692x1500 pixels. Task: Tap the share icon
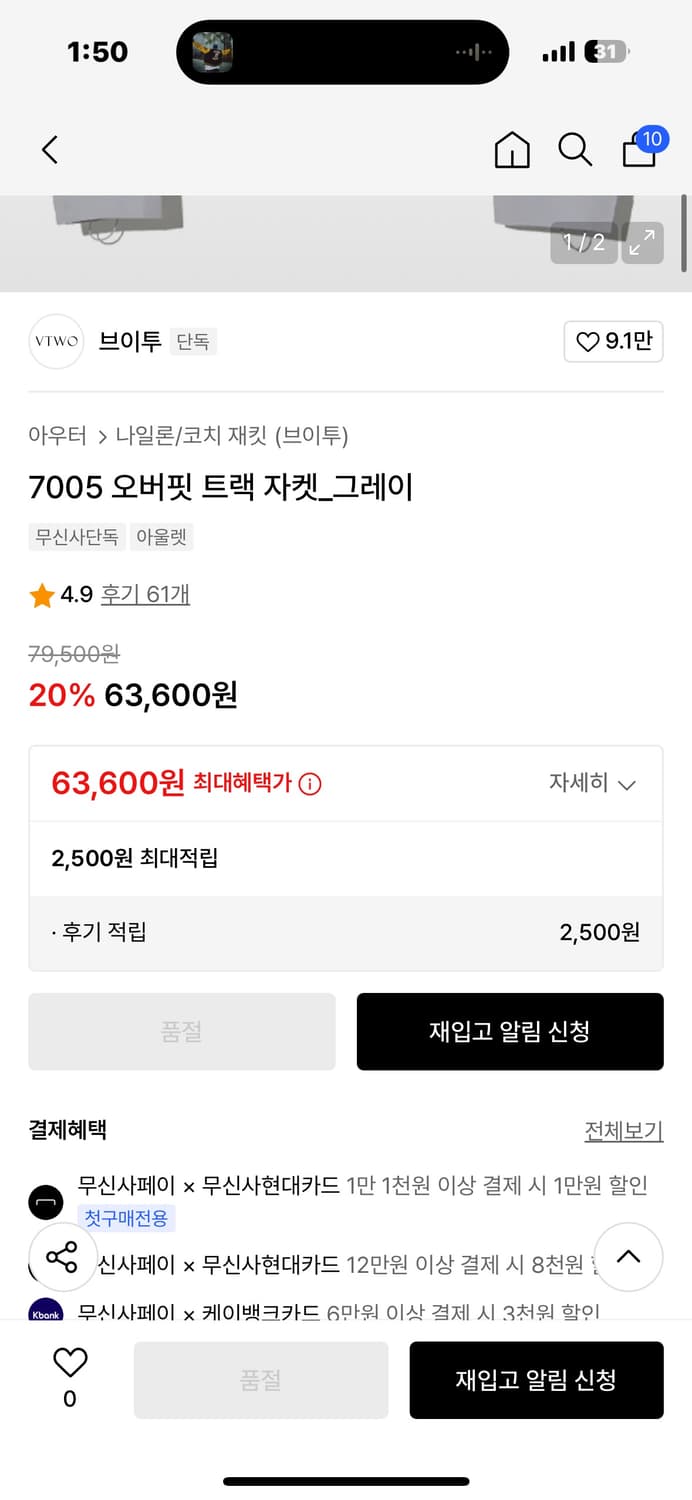(x=62, y=1257)
